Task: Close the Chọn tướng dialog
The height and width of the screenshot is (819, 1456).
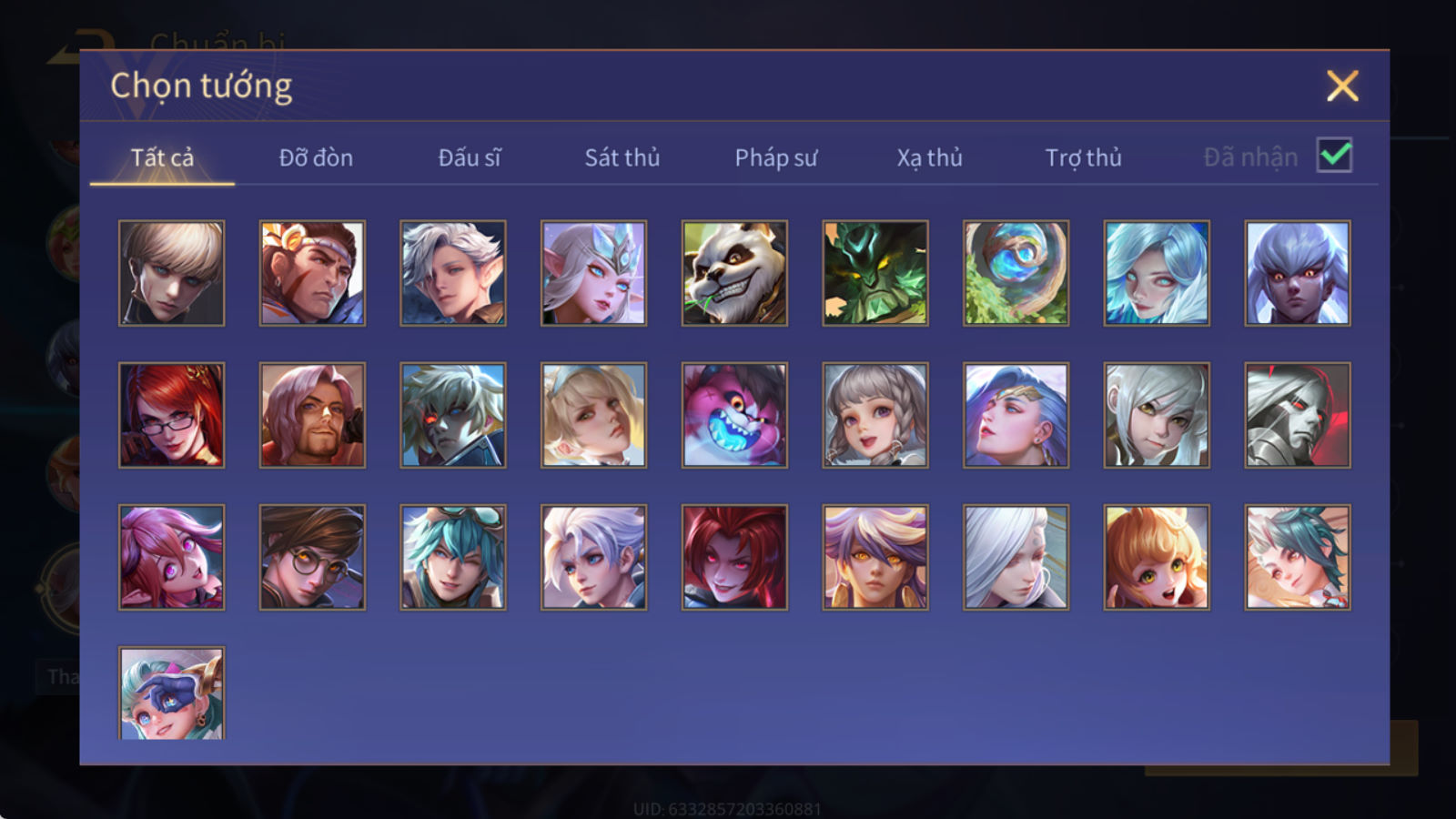Action: 1342,86
